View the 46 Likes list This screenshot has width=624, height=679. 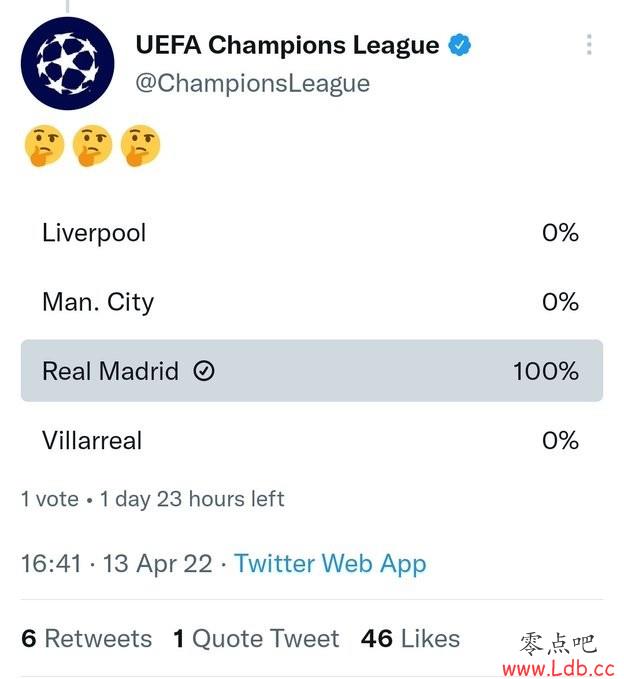(411, 639)
